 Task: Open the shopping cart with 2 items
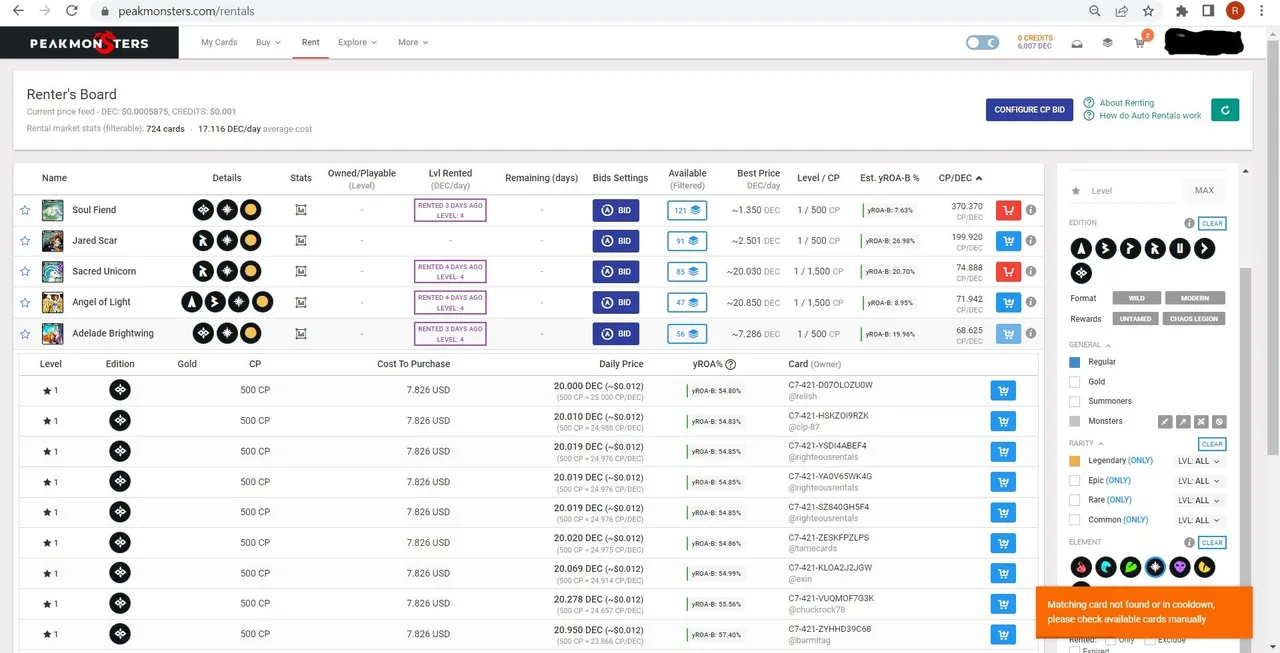[x=1141, y=42]
